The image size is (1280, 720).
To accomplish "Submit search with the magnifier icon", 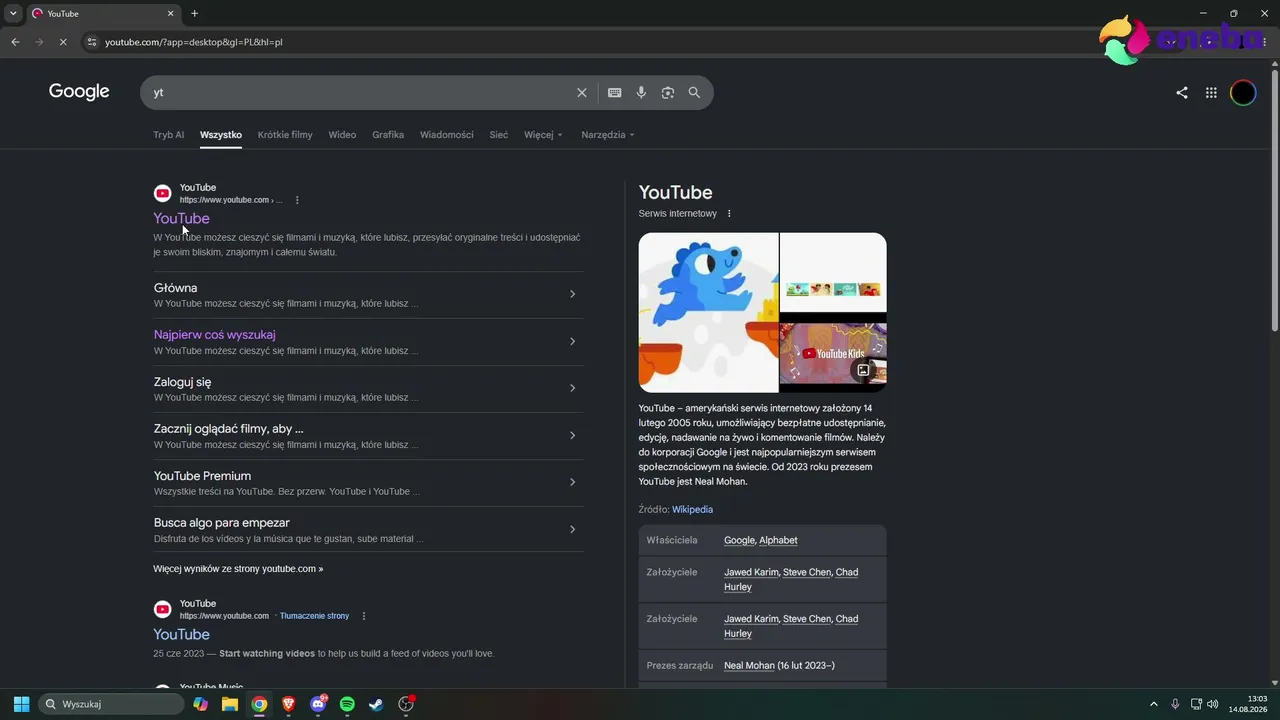I will [694, 93].
